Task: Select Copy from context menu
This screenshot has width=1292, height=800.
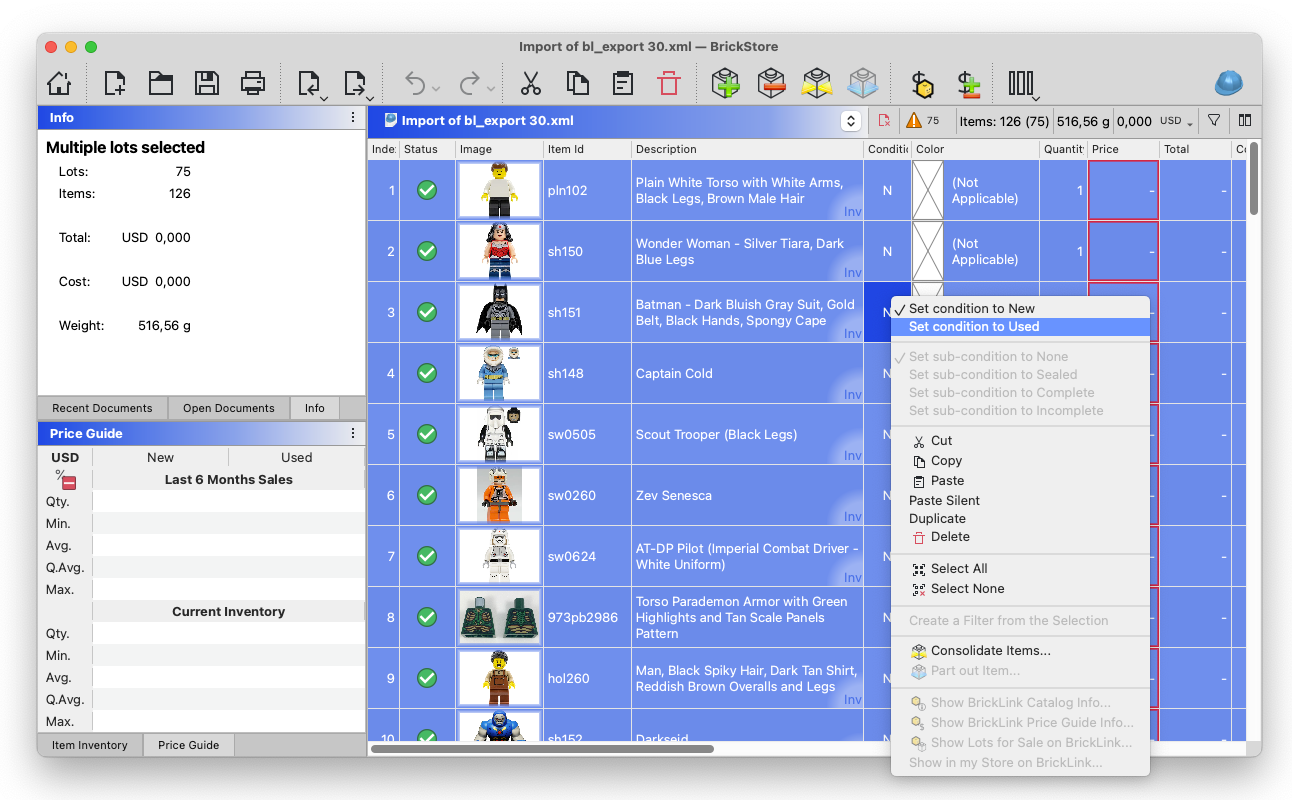Action: (1020, 461)
